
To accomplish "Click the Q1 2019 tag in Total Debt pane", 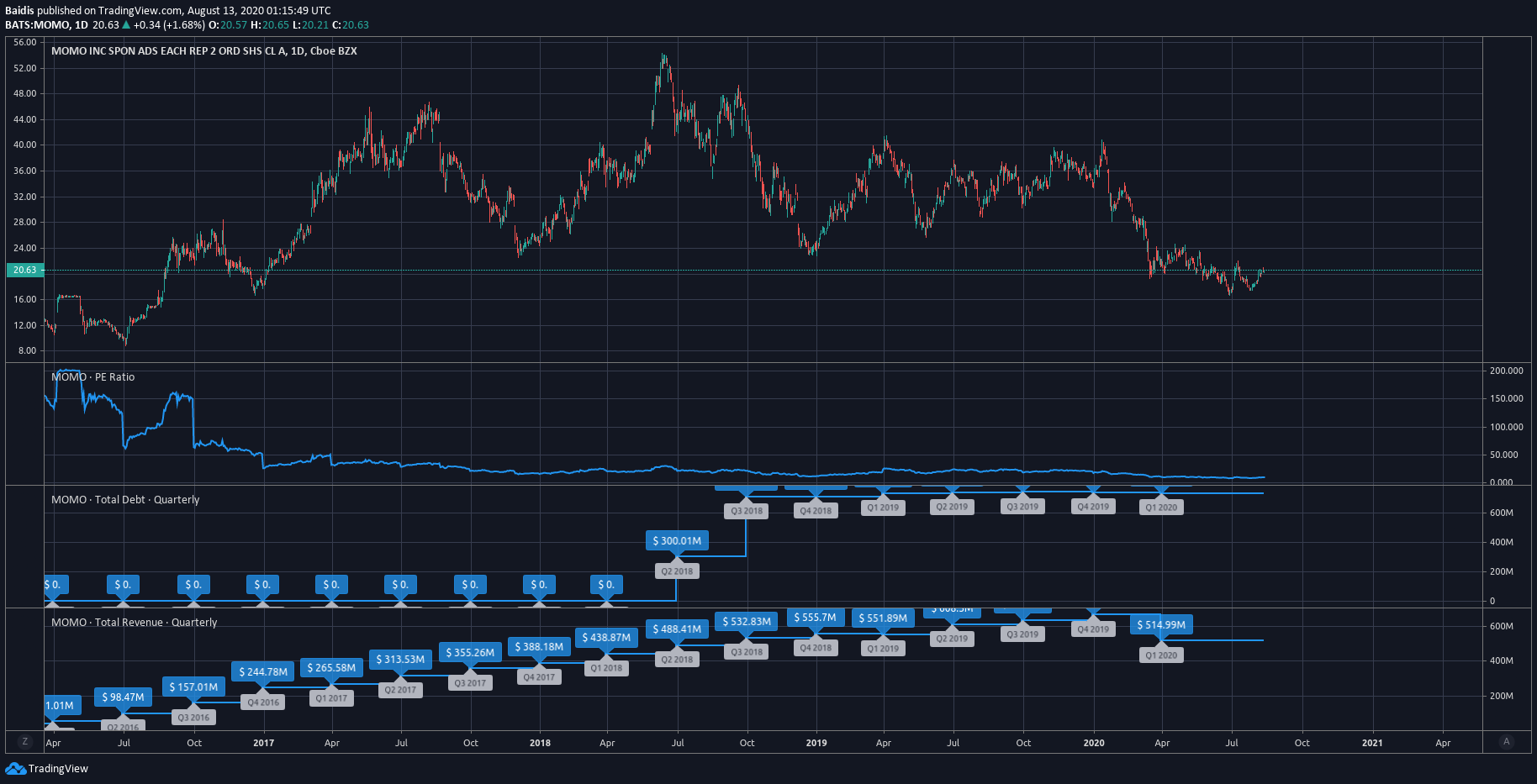I will point(883,508).
